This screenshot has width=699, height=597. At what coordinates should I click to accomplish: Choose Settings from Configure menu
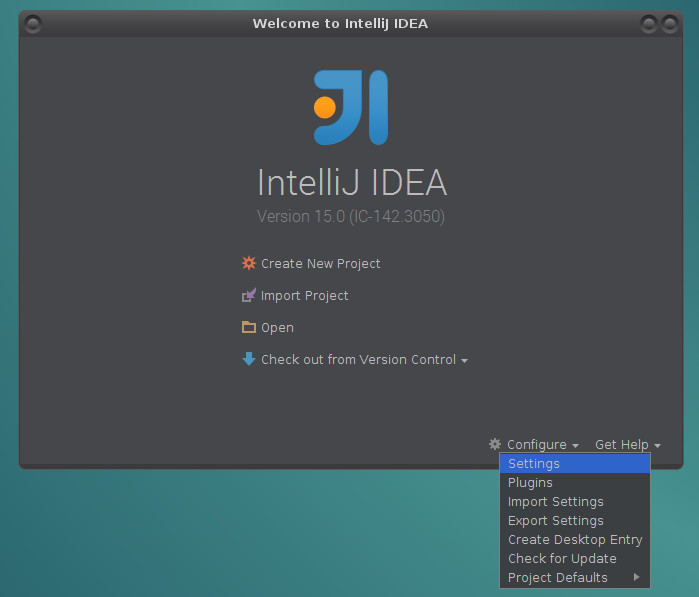pyautogui.click(x=575, y=463)
